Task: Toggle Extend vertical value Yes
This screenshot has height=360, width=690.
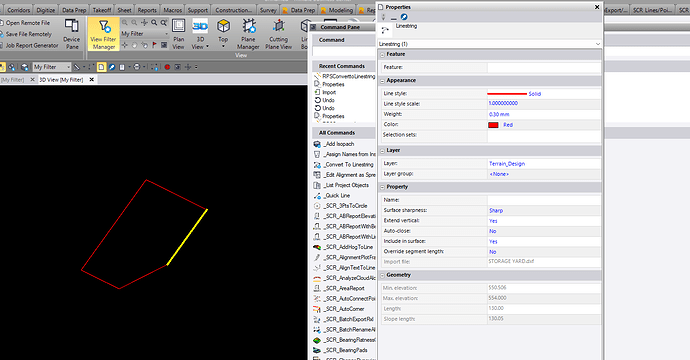Action: pyautogui.click(x=493, y=221)
